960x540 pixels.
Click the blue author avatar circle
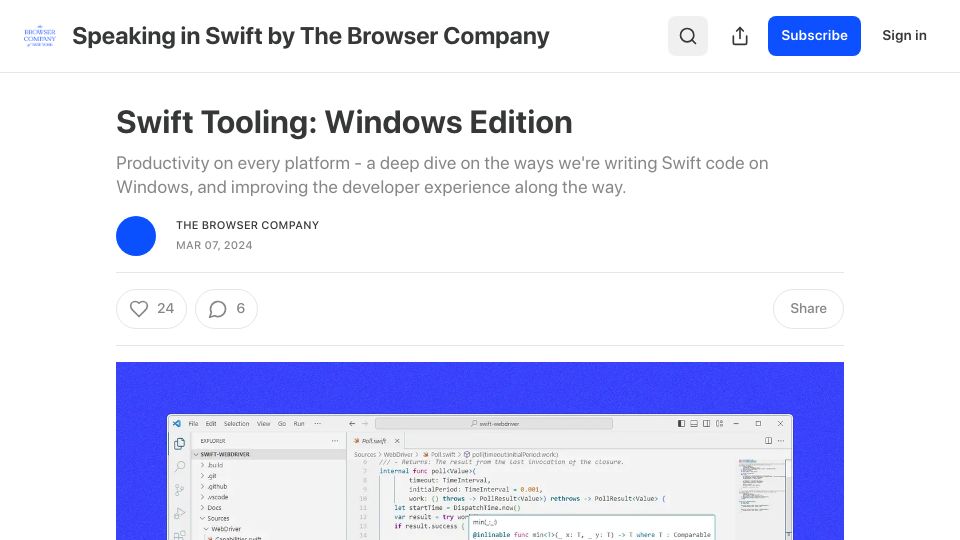tap(136, 236)
